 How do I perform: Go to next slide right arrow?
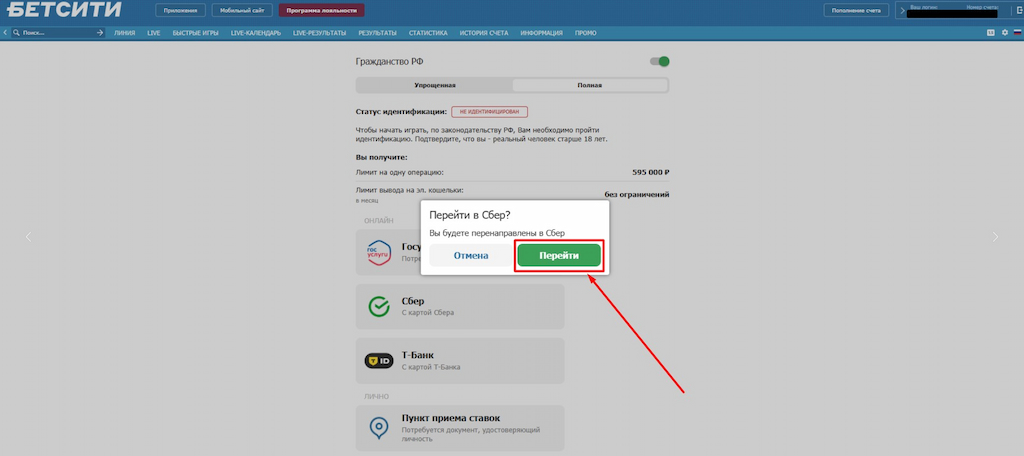995,236
